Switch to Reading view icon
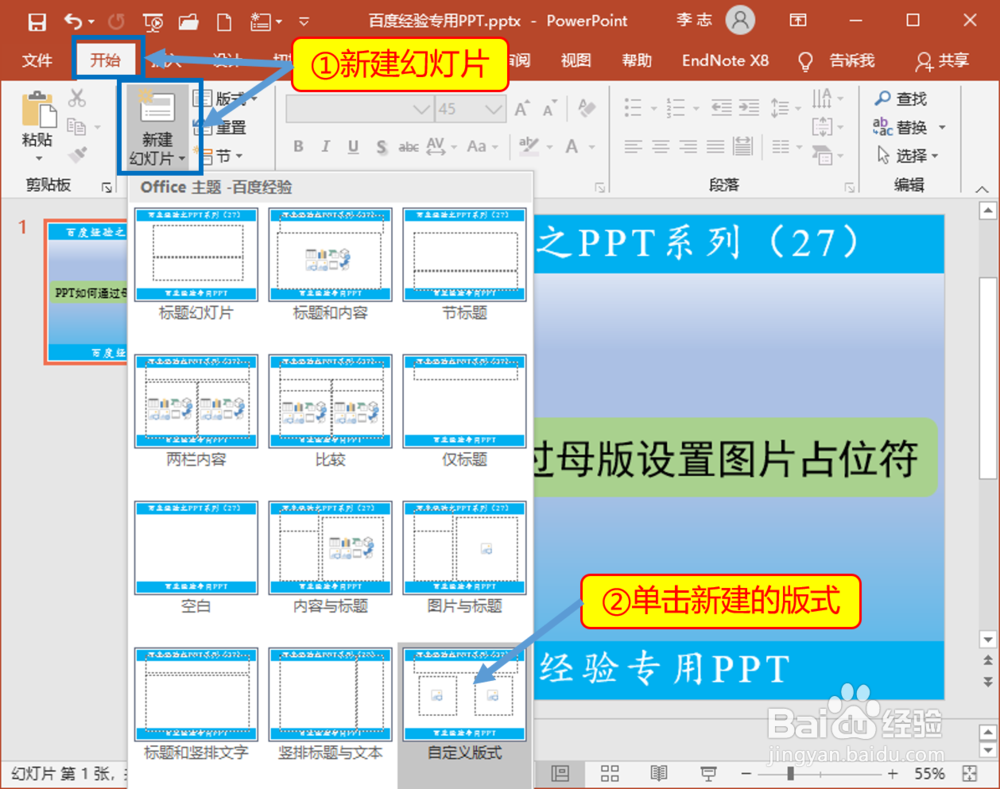The width and height of the screenshot is (1000, 789). pos(658,774)
